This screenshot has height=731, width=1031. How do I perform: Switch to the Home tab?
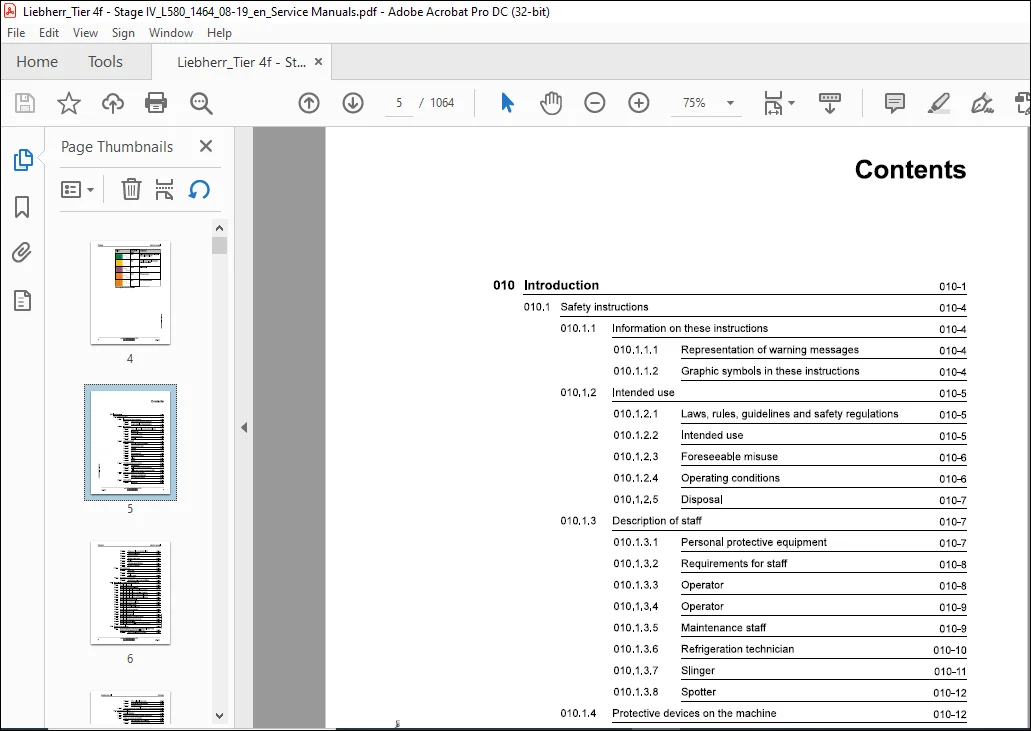tap(37, 62)
